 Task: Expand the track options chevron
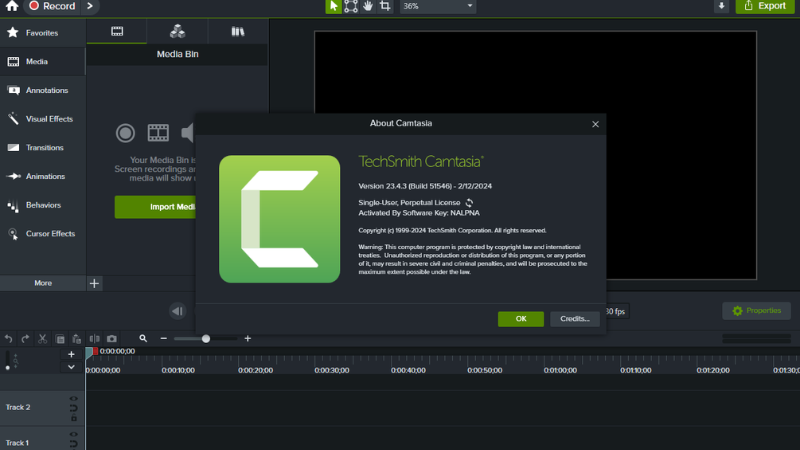click(71, 367)
